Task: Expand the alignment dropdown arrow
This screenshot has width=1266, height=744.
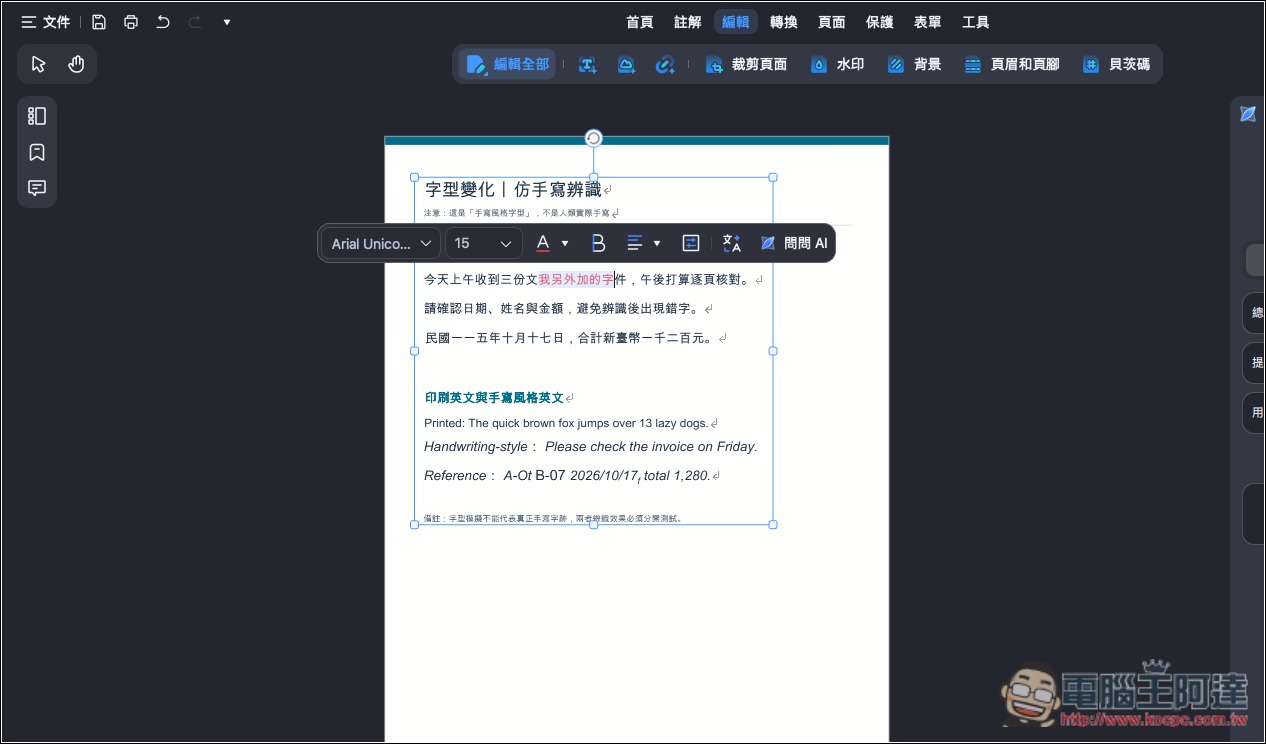Action: click(657, 243)
